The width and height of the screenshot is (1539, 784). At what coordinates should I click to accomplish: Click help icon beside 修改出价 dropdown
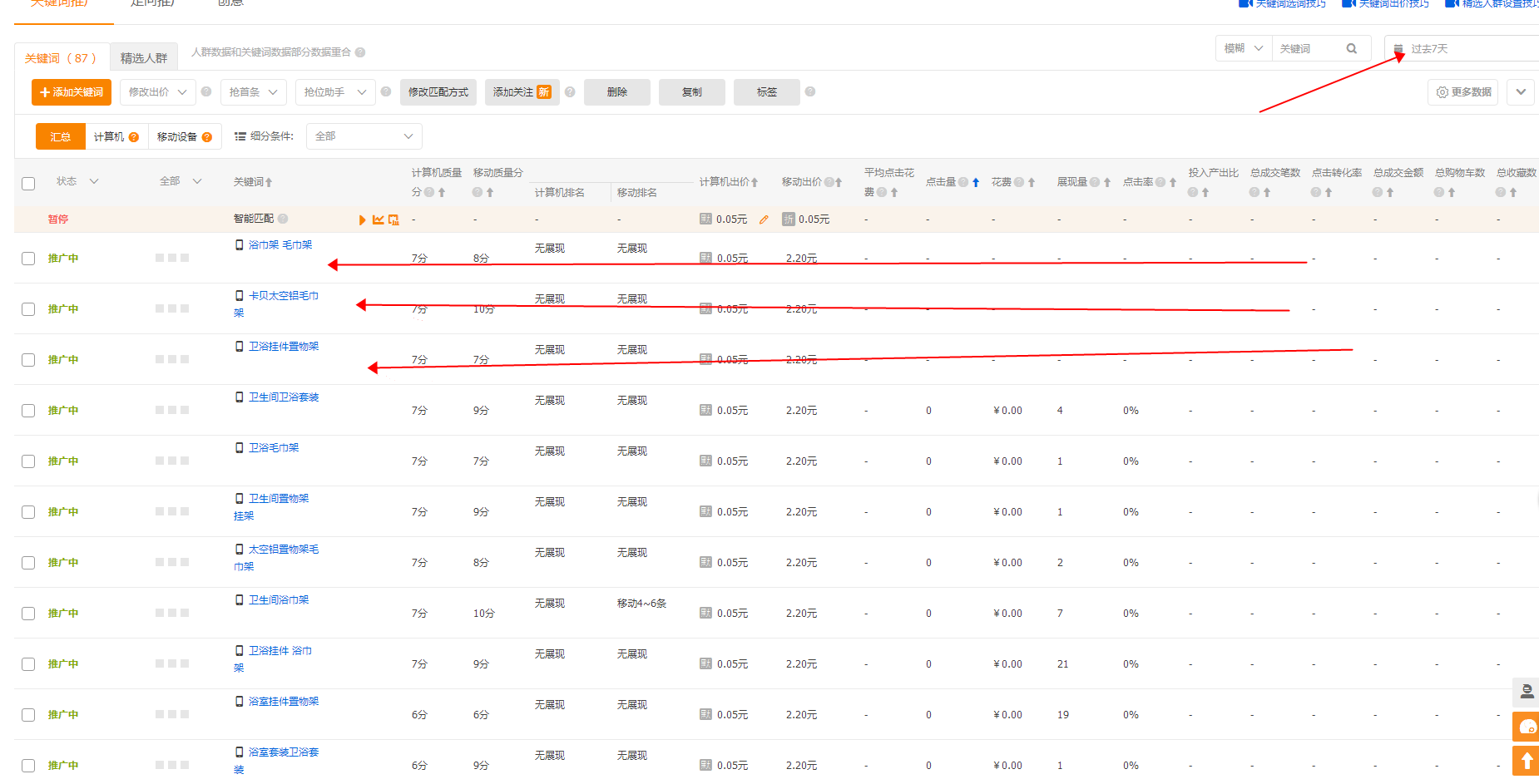coord(206,91)
